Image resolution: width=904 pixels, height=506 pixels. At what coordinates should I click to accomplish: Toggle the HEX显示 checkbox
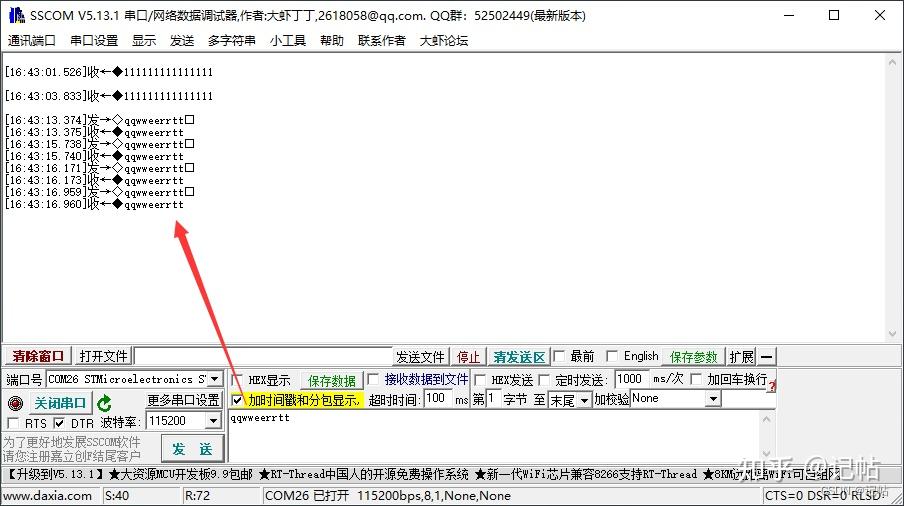point(236,380)
